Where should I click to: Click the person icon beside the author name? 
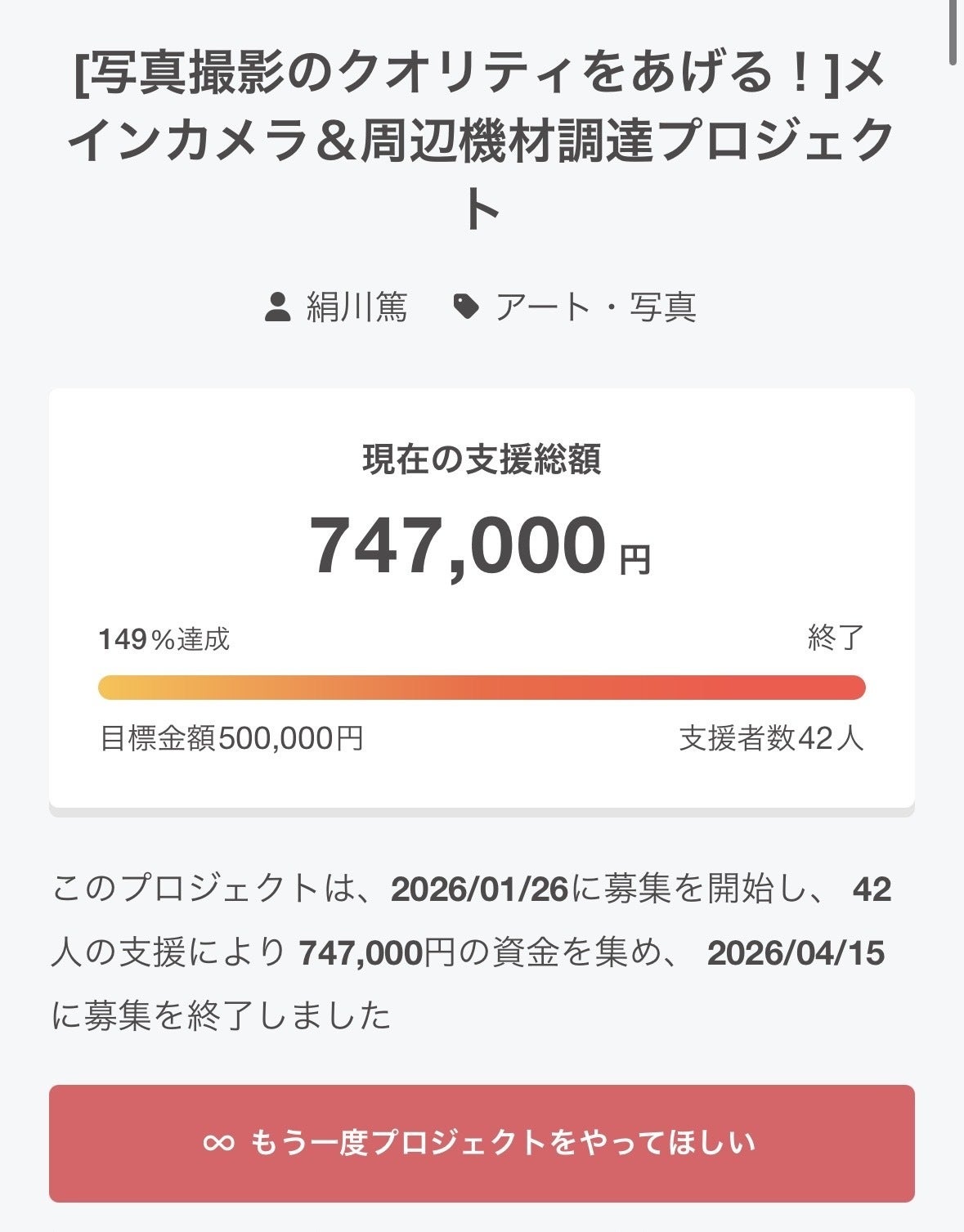tap(278, 307)
